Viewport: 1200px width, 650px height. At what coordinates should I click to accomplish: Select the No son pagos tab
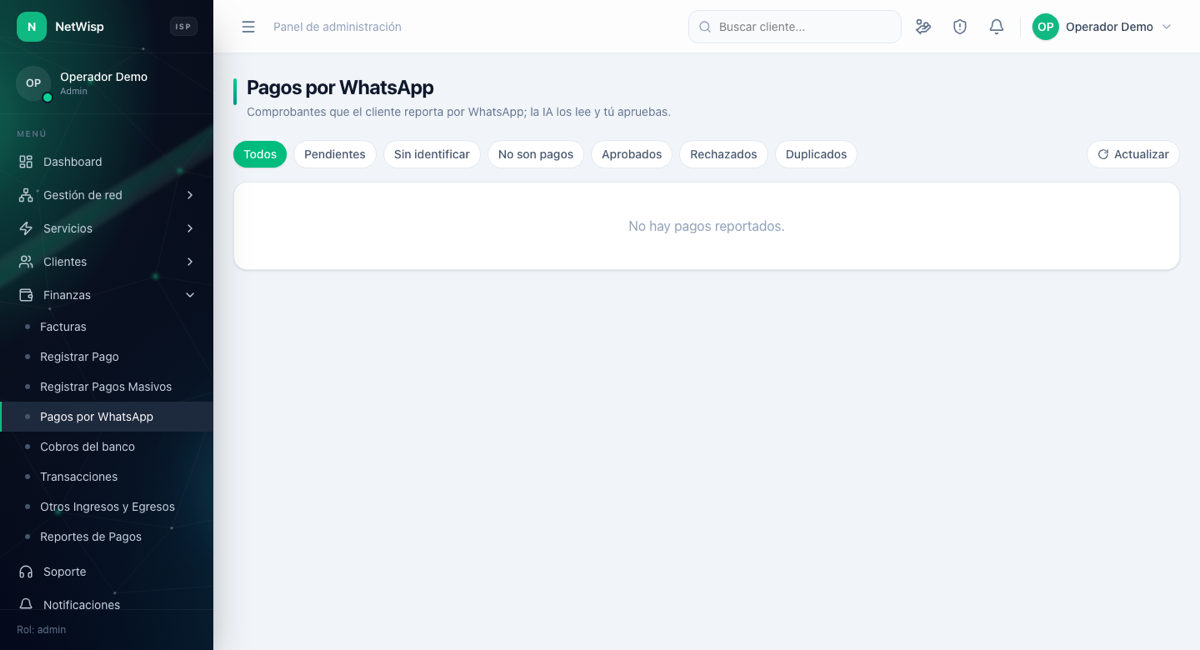(x=536, y=154)
